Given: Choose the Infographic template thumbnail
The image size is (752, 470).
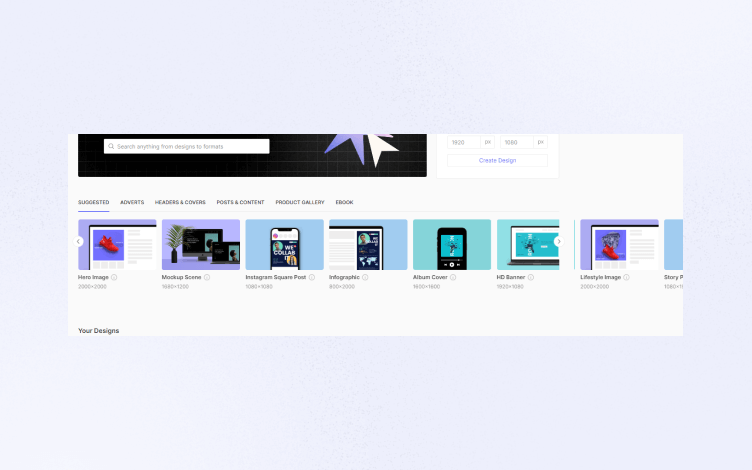Looking at the screenshot, I should pyautogui.click(x=368, y=245).
